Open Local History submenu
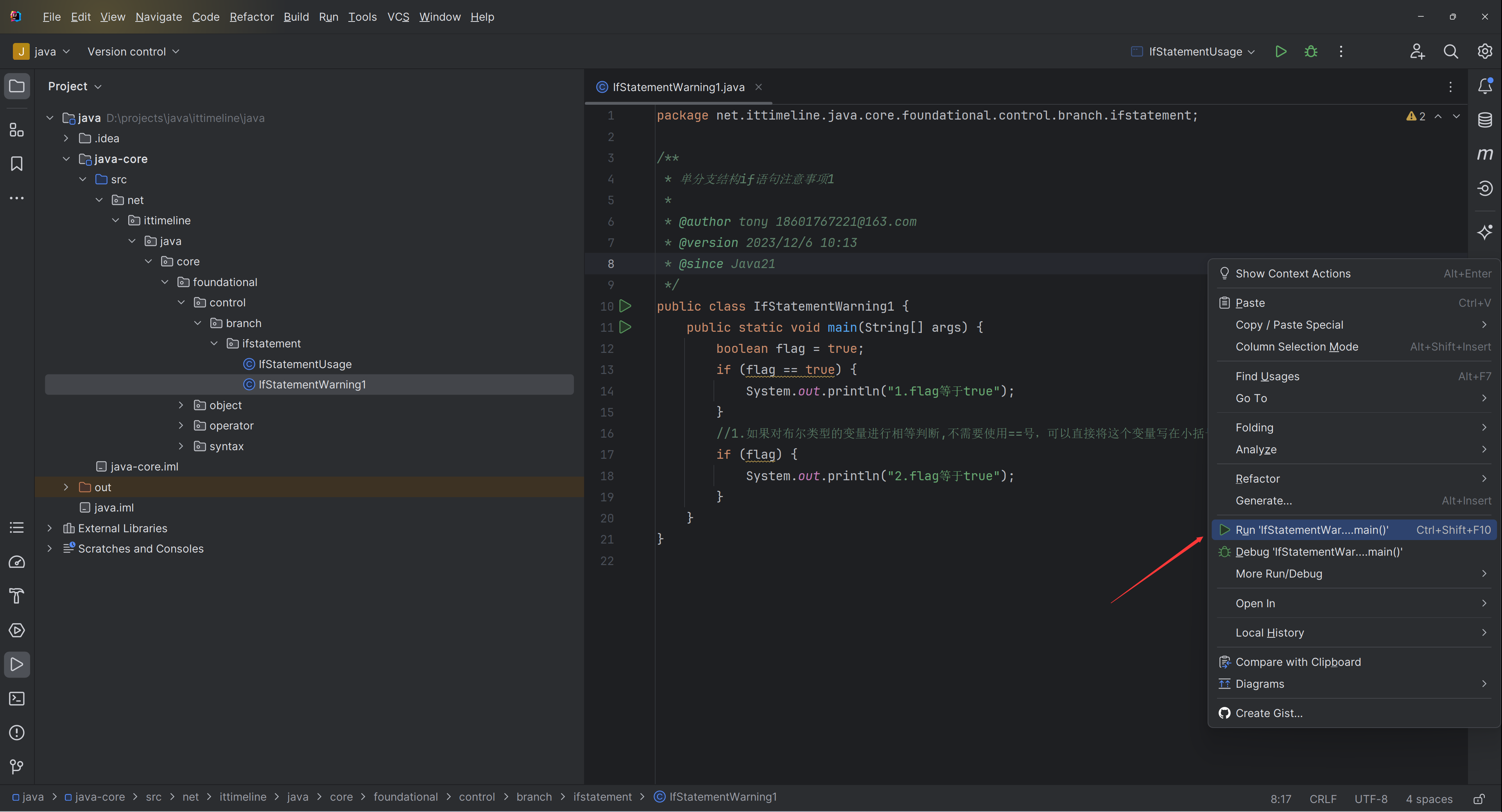The width and height of the screenshot is (1502, 812). tap(1354, 633)
